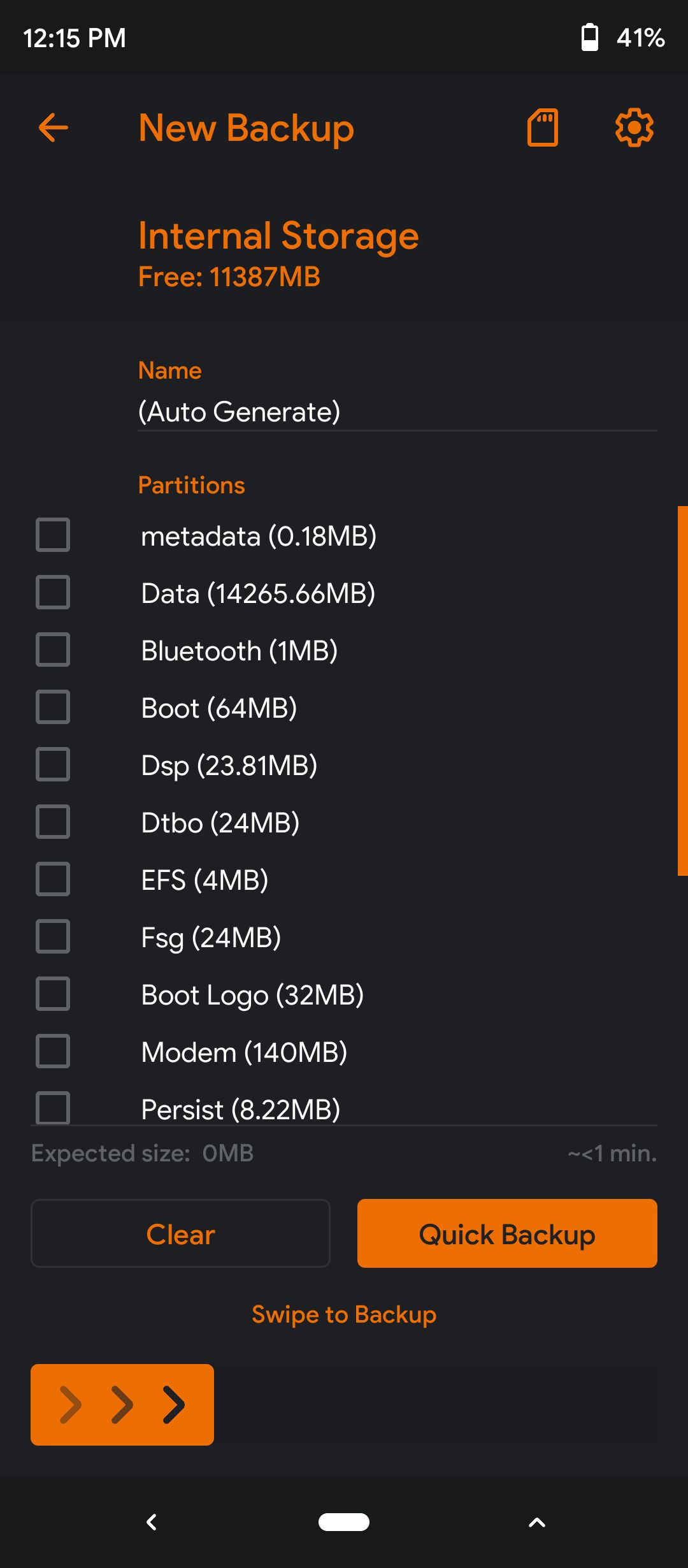Tap the swipe-to-backup arrows handle
The width and height of the screenshot is (688, 1568).
click(122, 1405)
